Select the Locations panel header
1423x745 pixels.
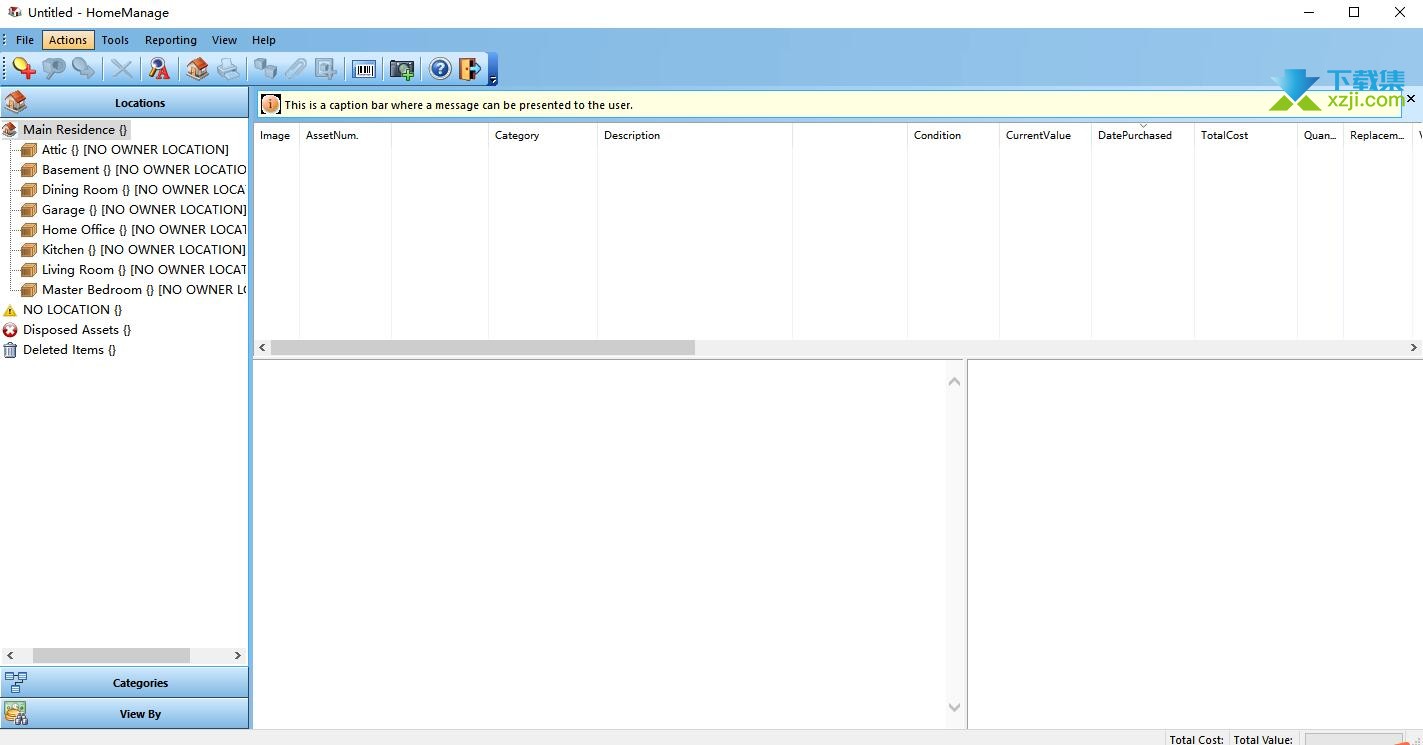124,102
